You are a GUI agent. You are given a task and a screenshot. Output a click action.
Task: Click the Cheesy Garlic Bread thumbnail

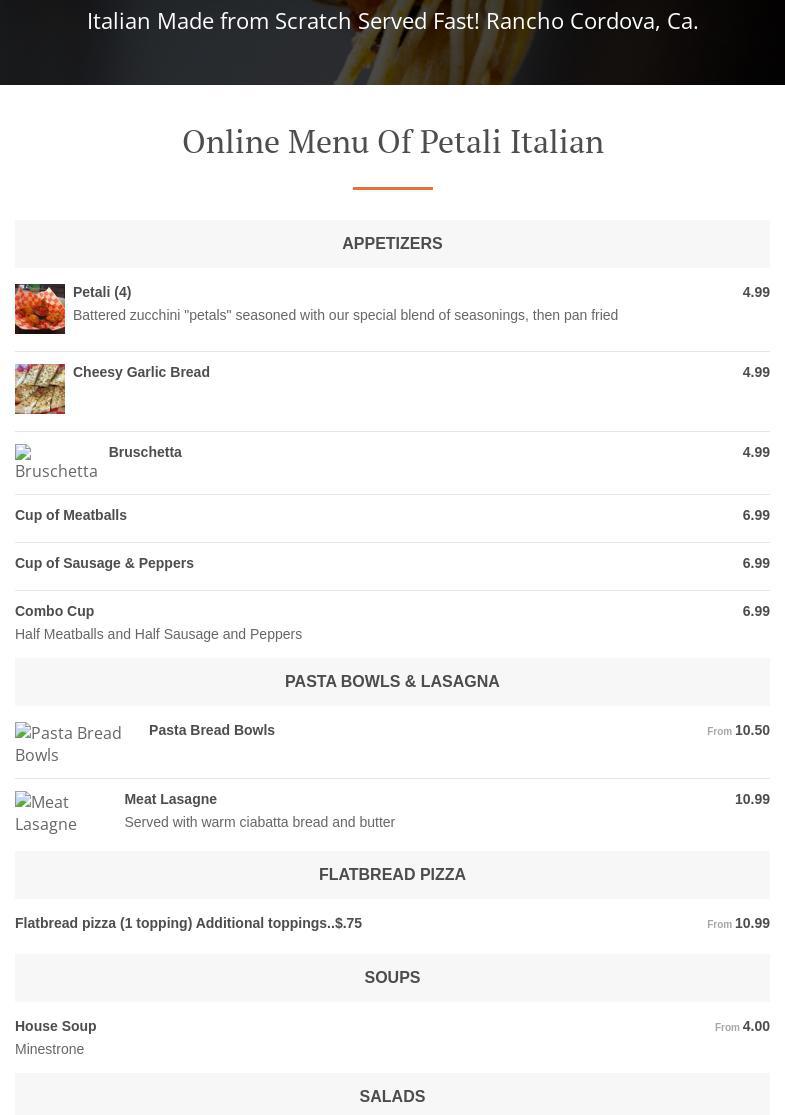[x=40, y=389]
